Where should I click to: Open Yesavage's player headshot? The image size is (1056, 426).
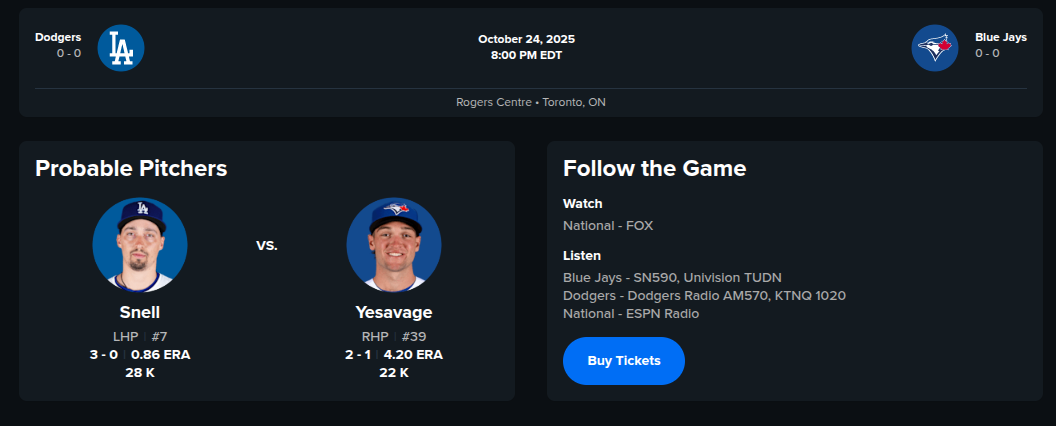394,245
